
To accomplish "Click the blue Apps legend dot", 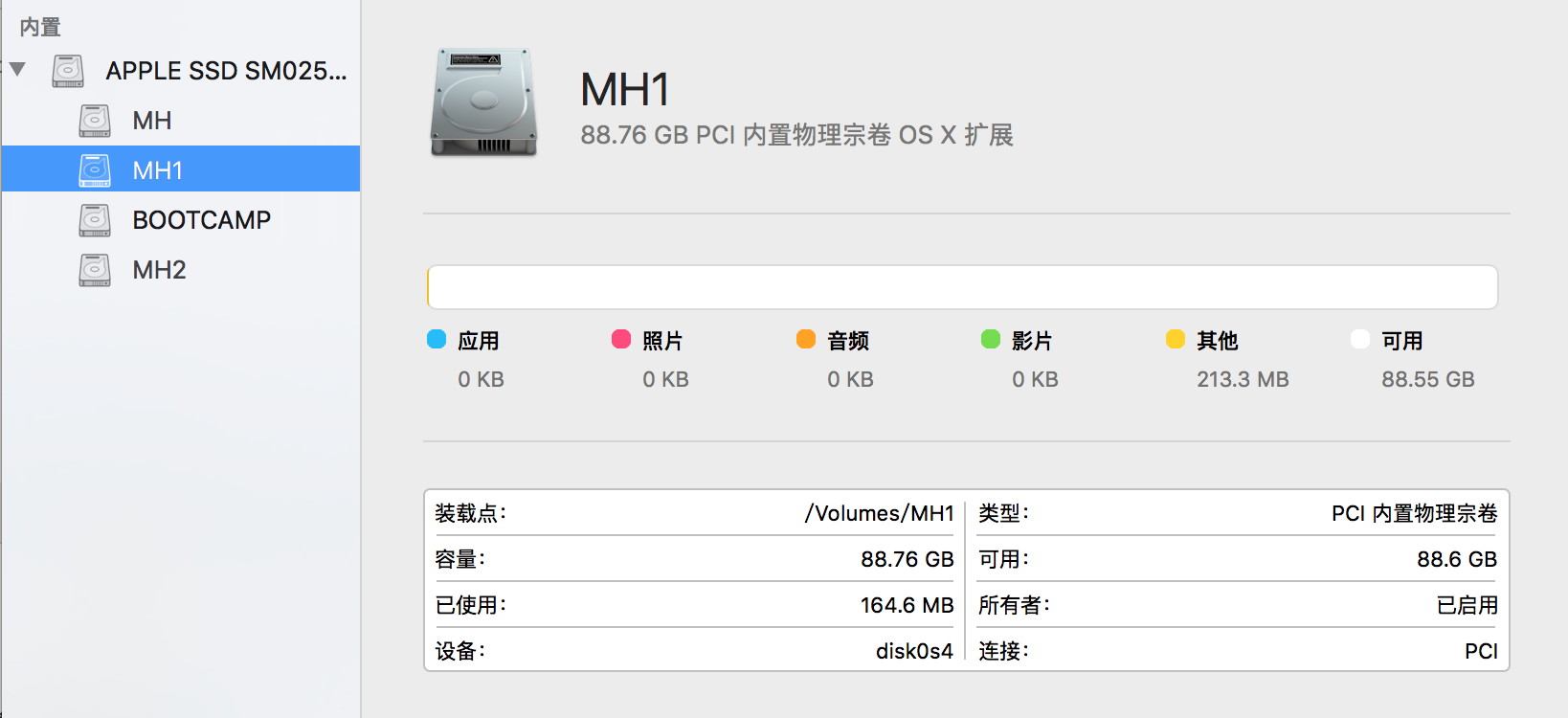I will pos(437,340).
